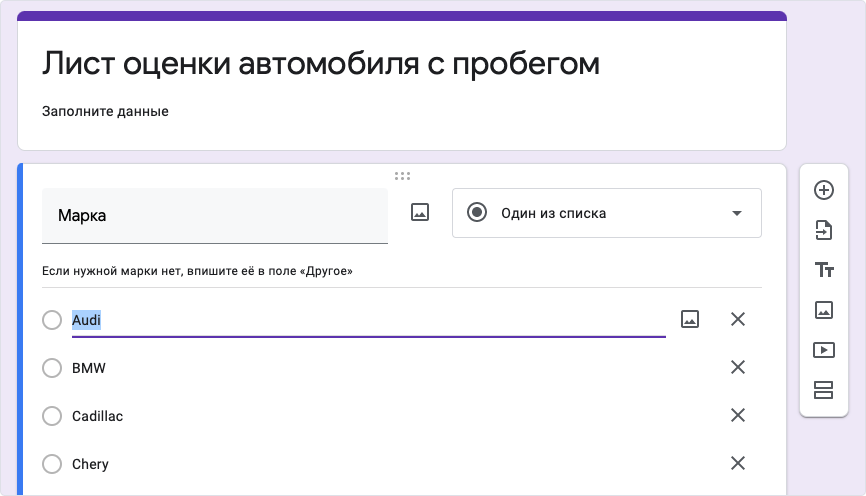Click the sidebar Add image icon
The height and width of the screenshot is (496, 866).
(x=823, y=310)
